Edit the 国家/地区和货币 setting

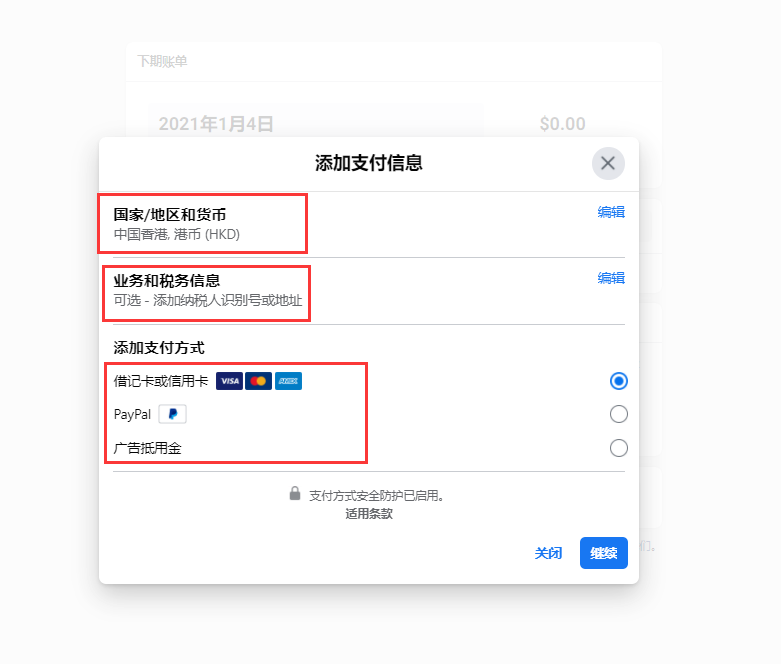(x=611, y=212)
